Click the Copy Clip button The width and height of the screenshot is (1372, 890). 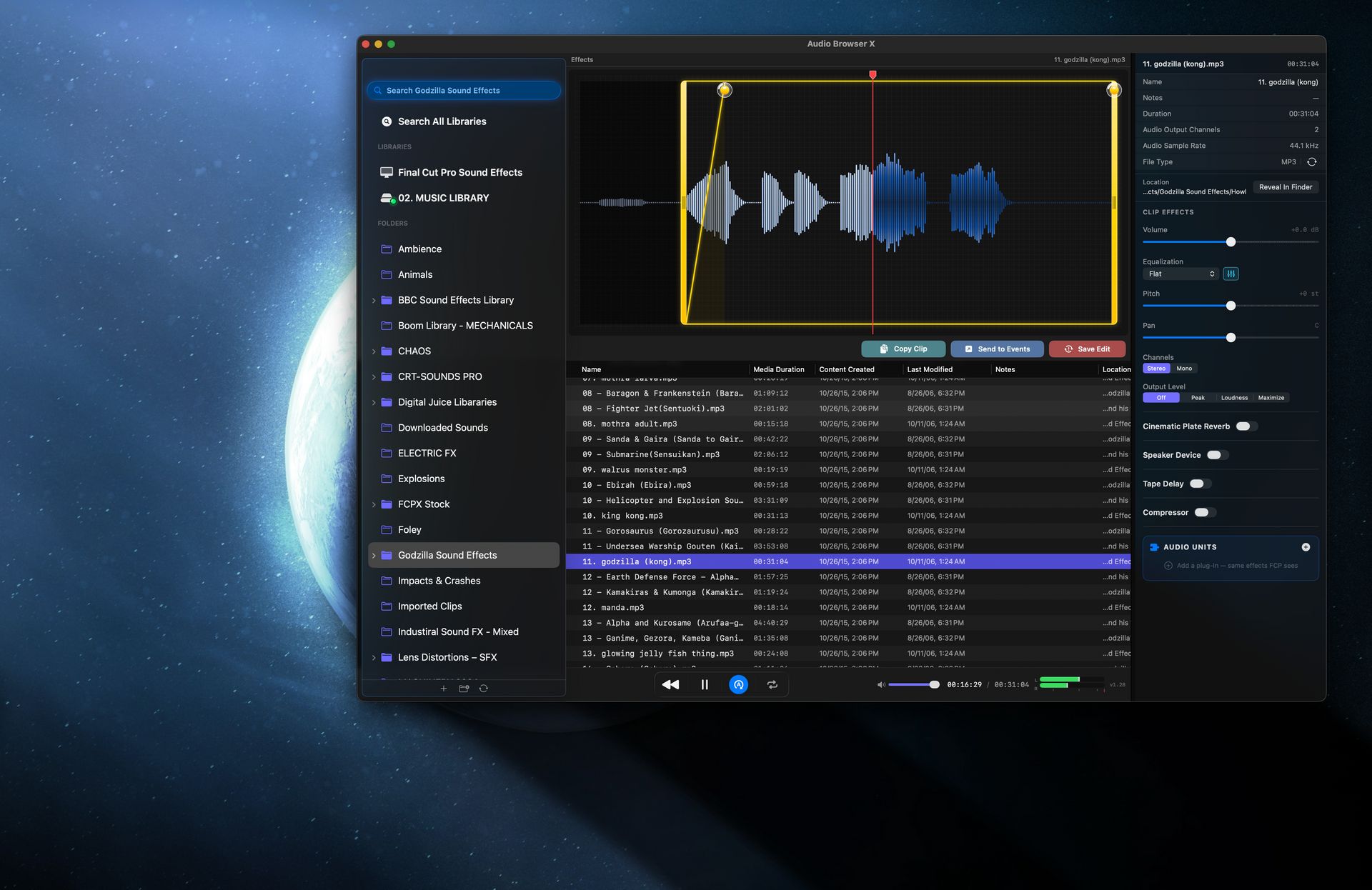[903, 349]
